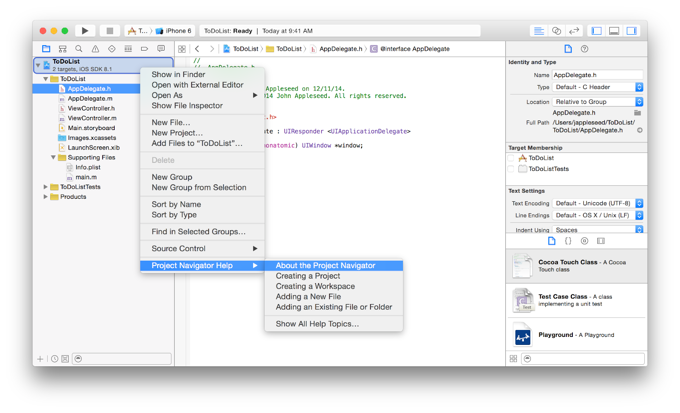Open the Symbol navigator

click(62, 49)
